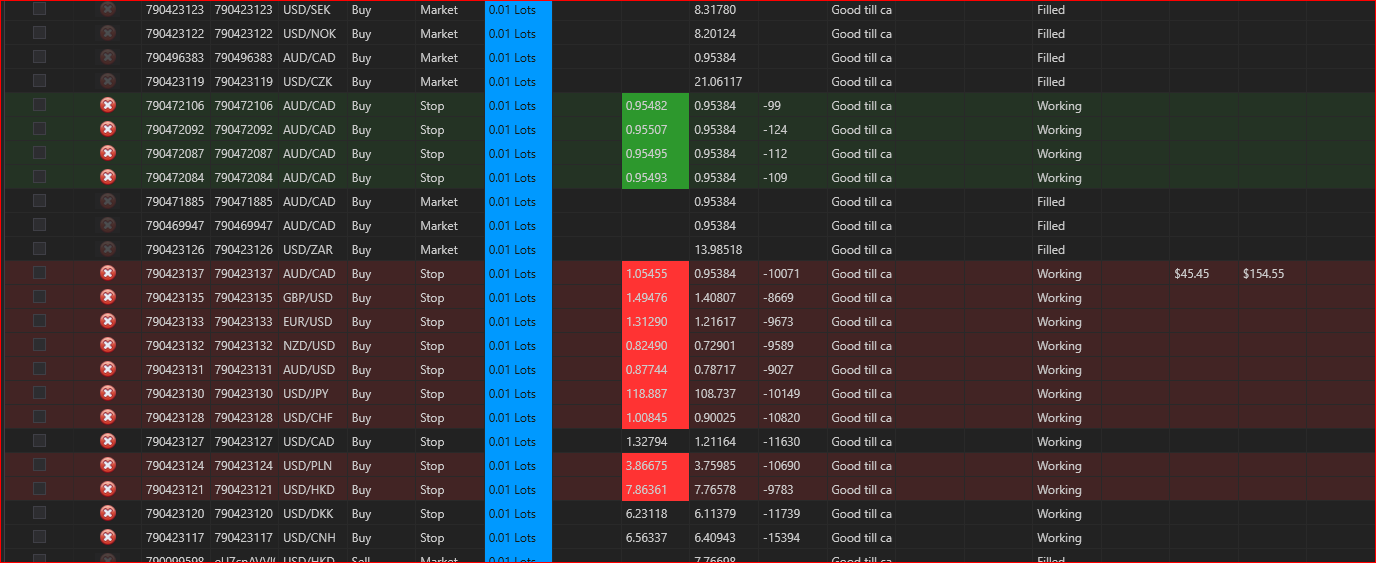Cancel the NZD/USD stop order
The image size is (1376, 563).
[x=108, y=345]
